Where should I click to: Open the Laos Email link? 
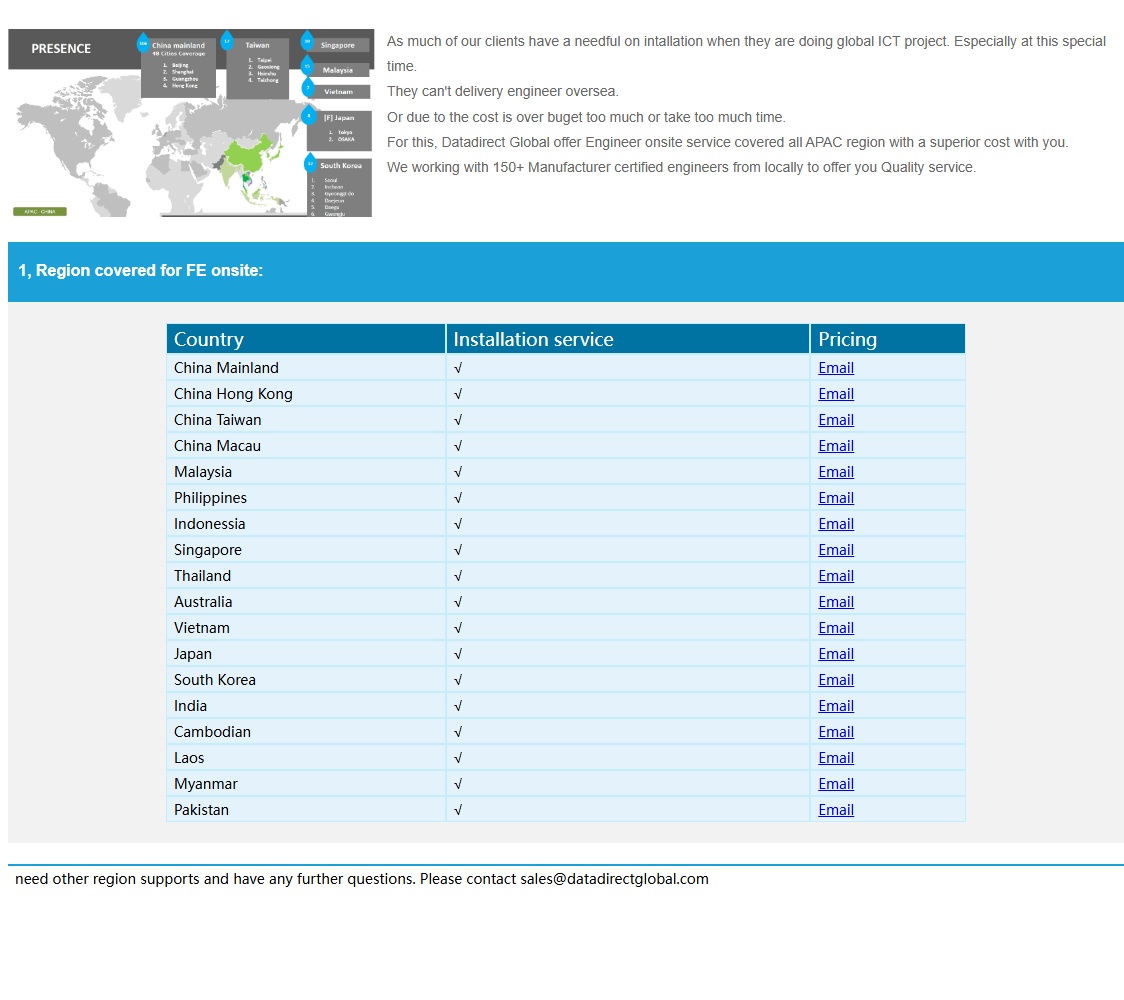click(x=836, y=758)
